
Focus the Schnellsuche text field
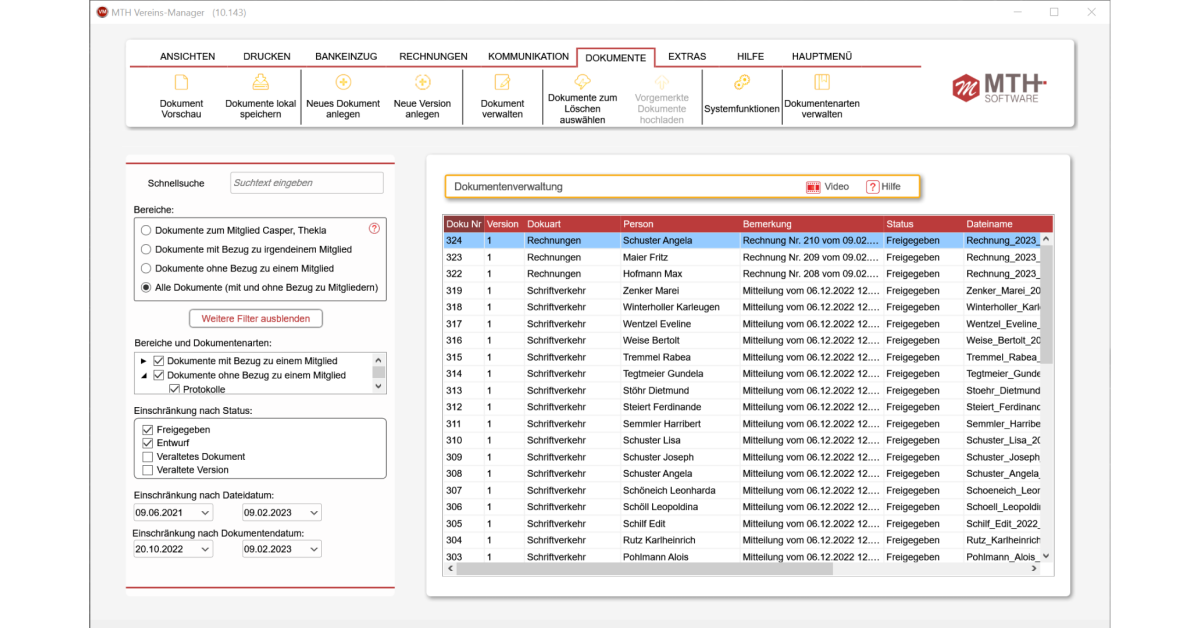307,183
